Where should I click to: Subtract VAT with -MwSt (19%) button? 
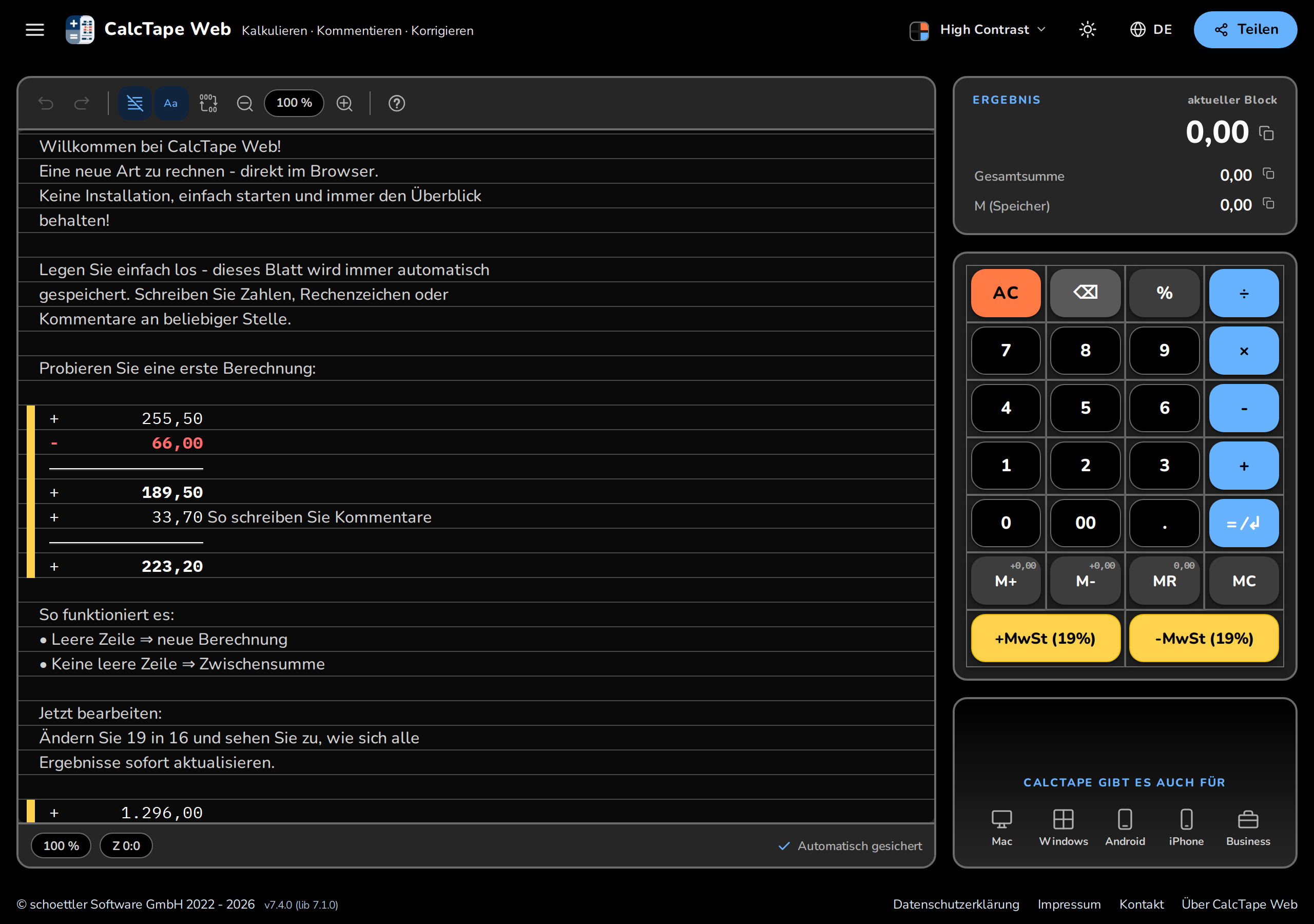[x=1204, y=638]
